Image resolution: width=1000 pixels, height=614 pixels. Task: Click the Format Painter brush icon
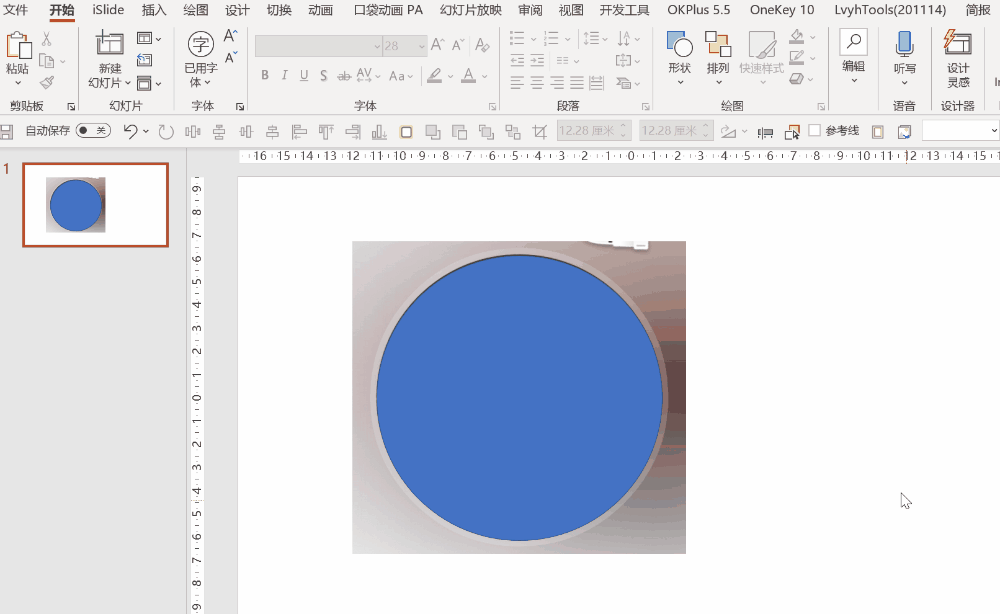point(47,83)
